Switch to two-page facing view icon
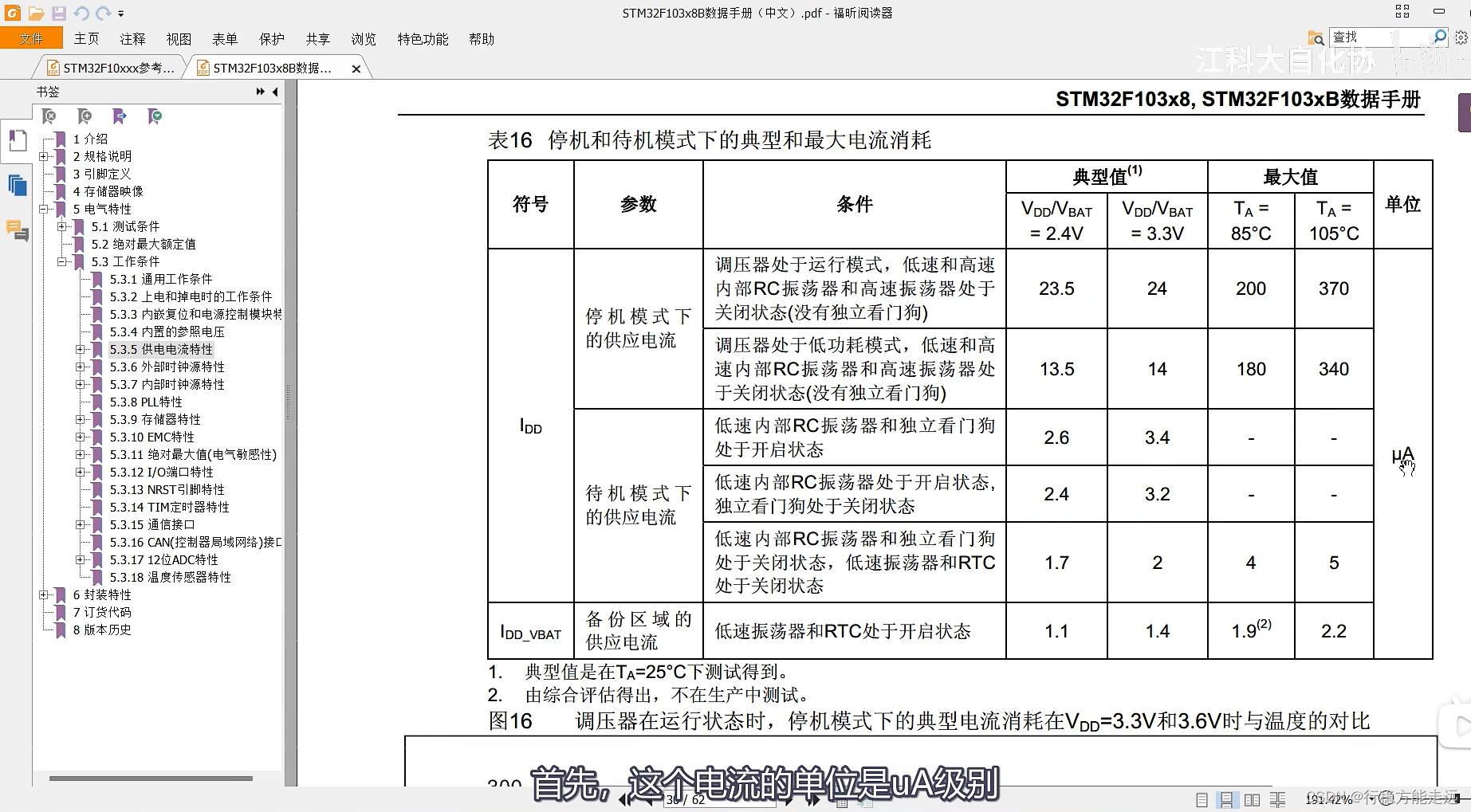Viewport: 1471px width, 812px height. click(x=1252, y=799)
